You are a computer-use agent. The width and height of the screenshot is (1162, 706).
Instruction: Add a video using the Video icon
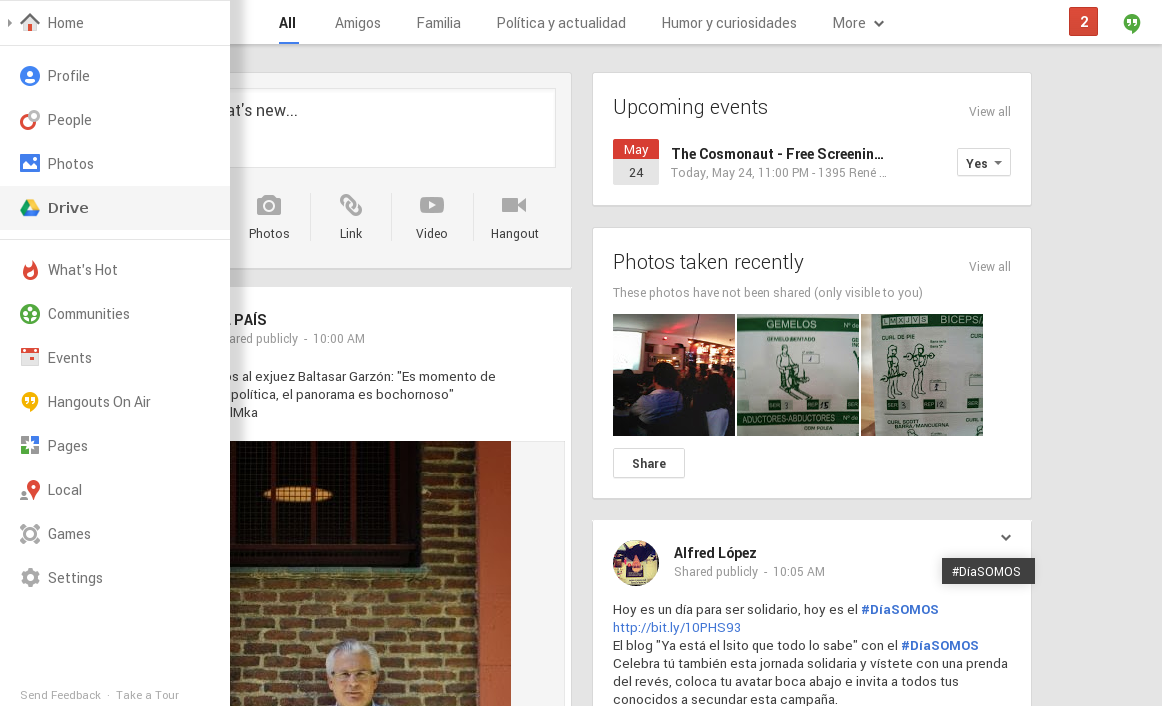click(x=431, y=215)
